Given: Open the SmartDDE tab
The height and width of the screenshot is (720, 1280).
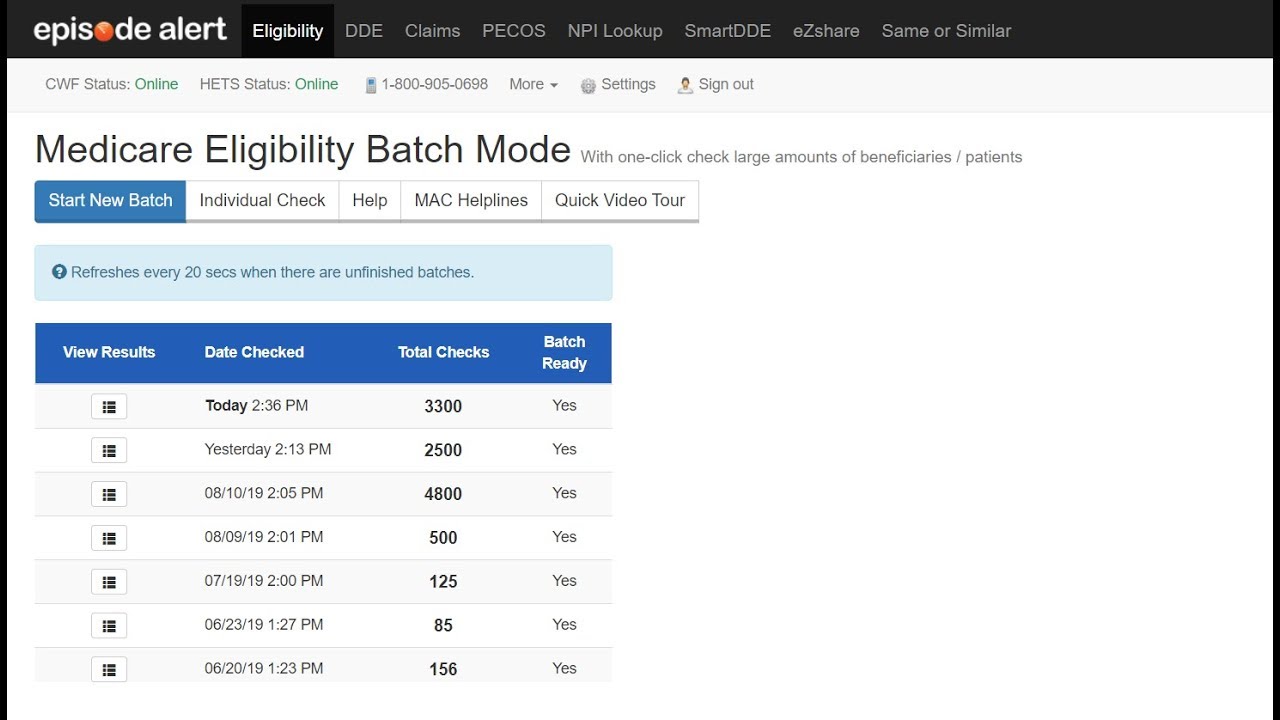Looking at the screenshot, I should click(x=728, y=31).
